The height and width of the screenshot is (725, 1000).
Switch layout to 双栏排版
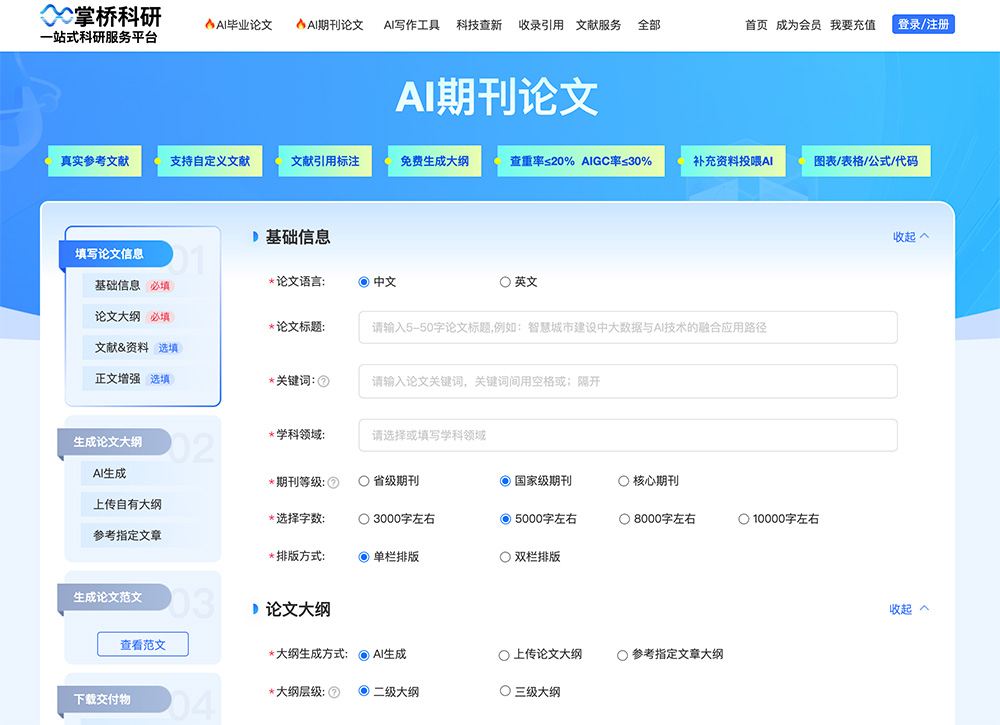coord(506,556)
